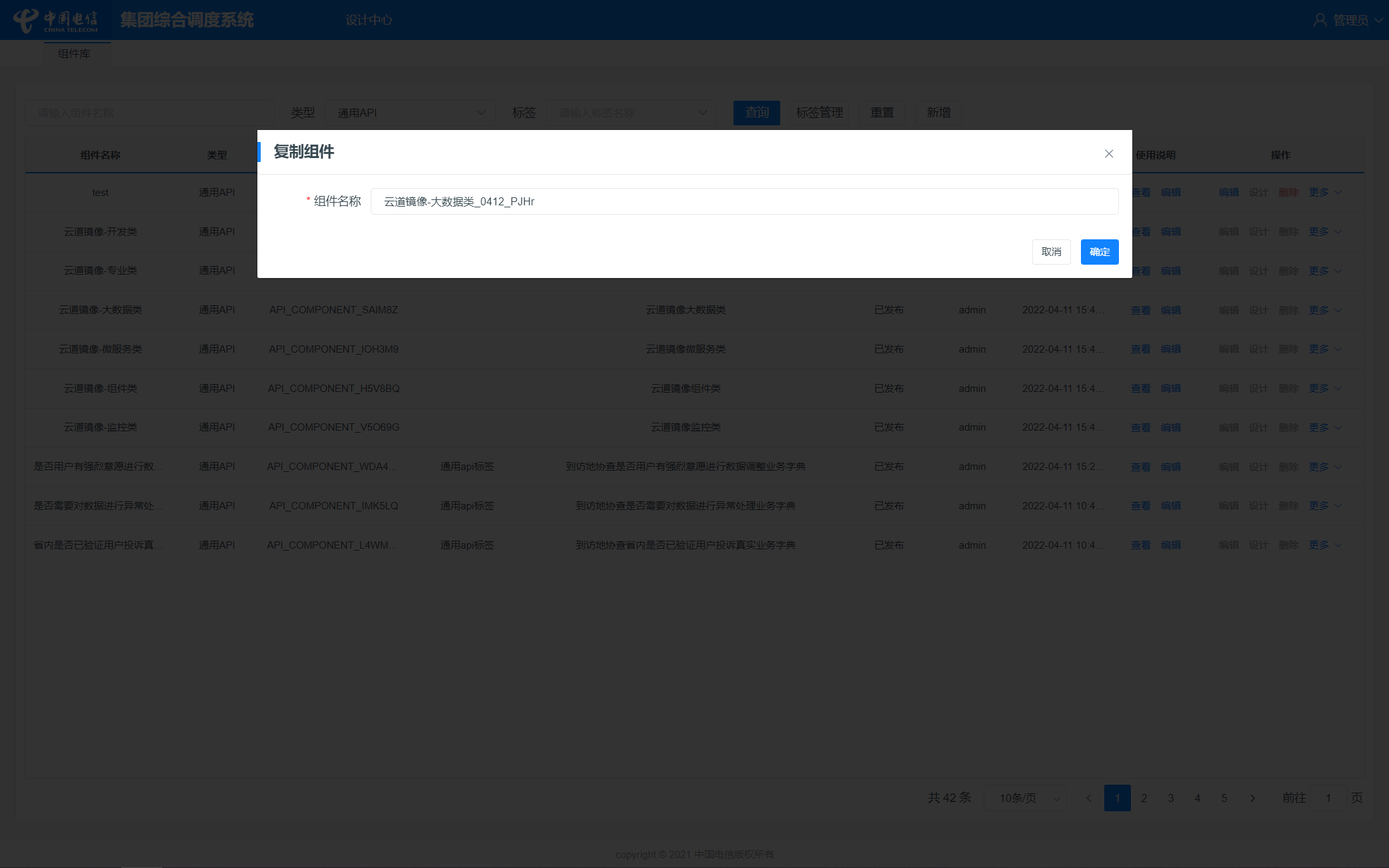Click the 确定 confirm button
The height and width of the screenshot is (868, 1389).
1099,252
